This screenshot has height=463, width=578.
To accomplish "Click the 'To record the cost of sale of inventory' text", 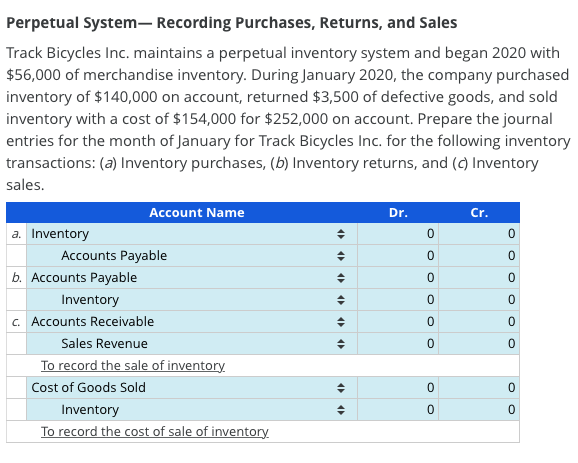I will (155, 432).
